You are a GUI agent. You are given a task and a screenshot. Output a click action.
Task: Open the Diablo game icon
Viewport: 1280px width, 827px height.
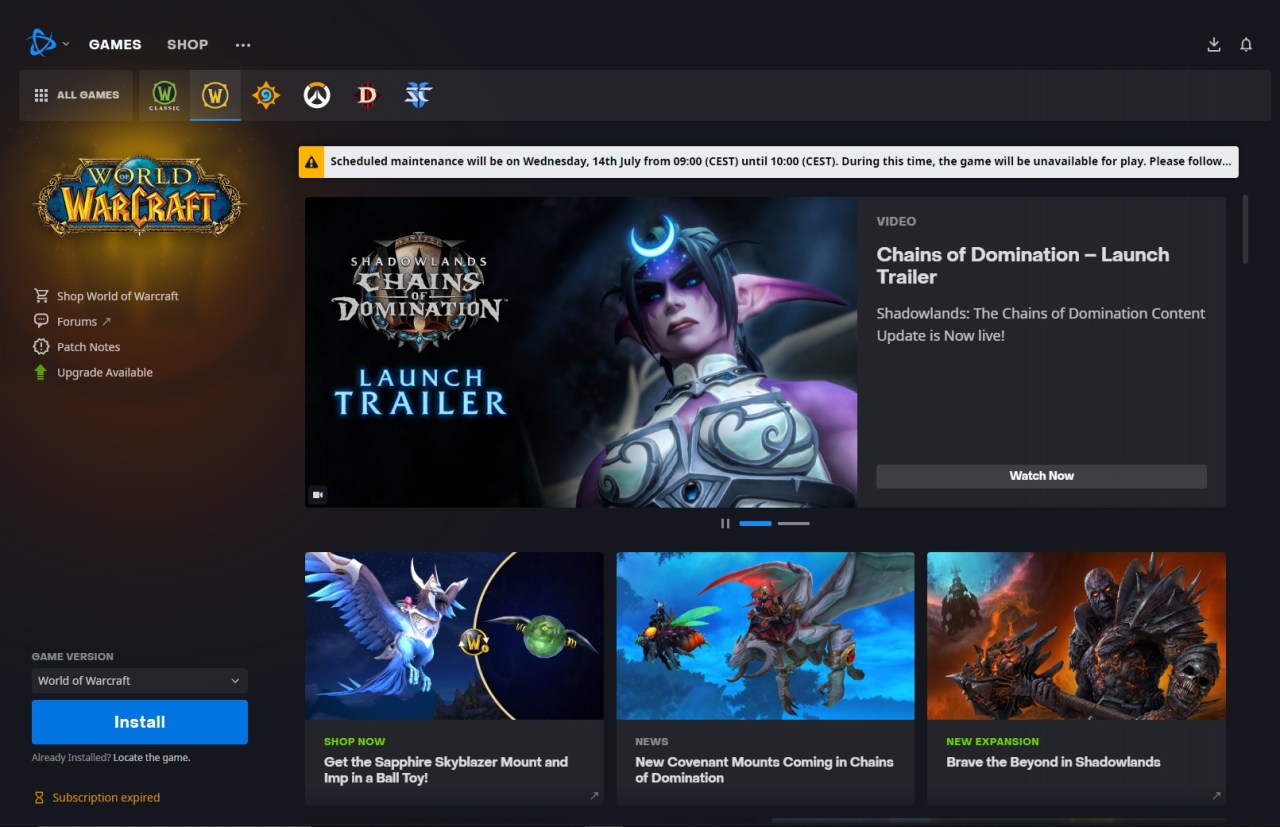tap(367, 95)
